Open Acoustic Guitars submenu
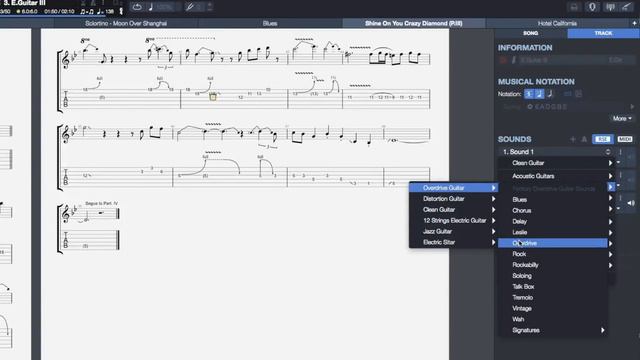The height and width of the screenshot is (360, 640). tap(557, 176)
